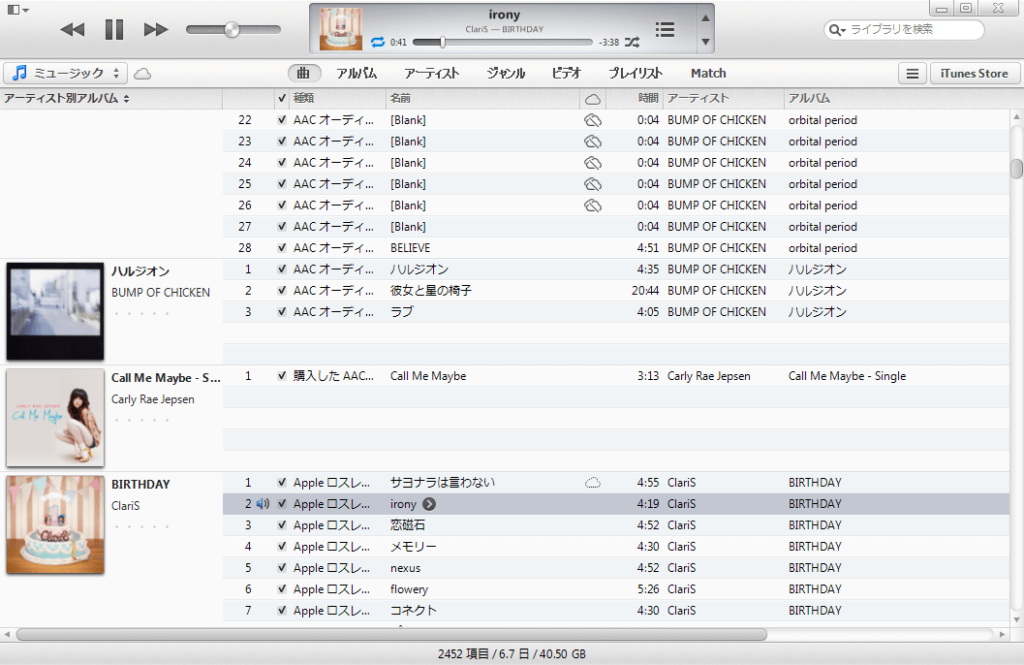Image resolution: width=1024 pixels, height=665 pixels.
Task: Open the iTunes Store button
Action: coord(974,74)
